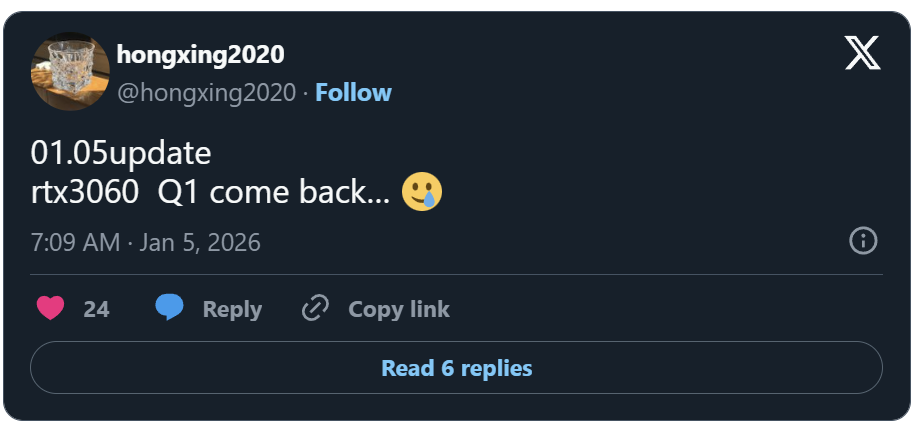The image size is (919, 424).
Task: Click the crying smile emoji in tweet
Action: pyautogui.click(x=422, y=192)
